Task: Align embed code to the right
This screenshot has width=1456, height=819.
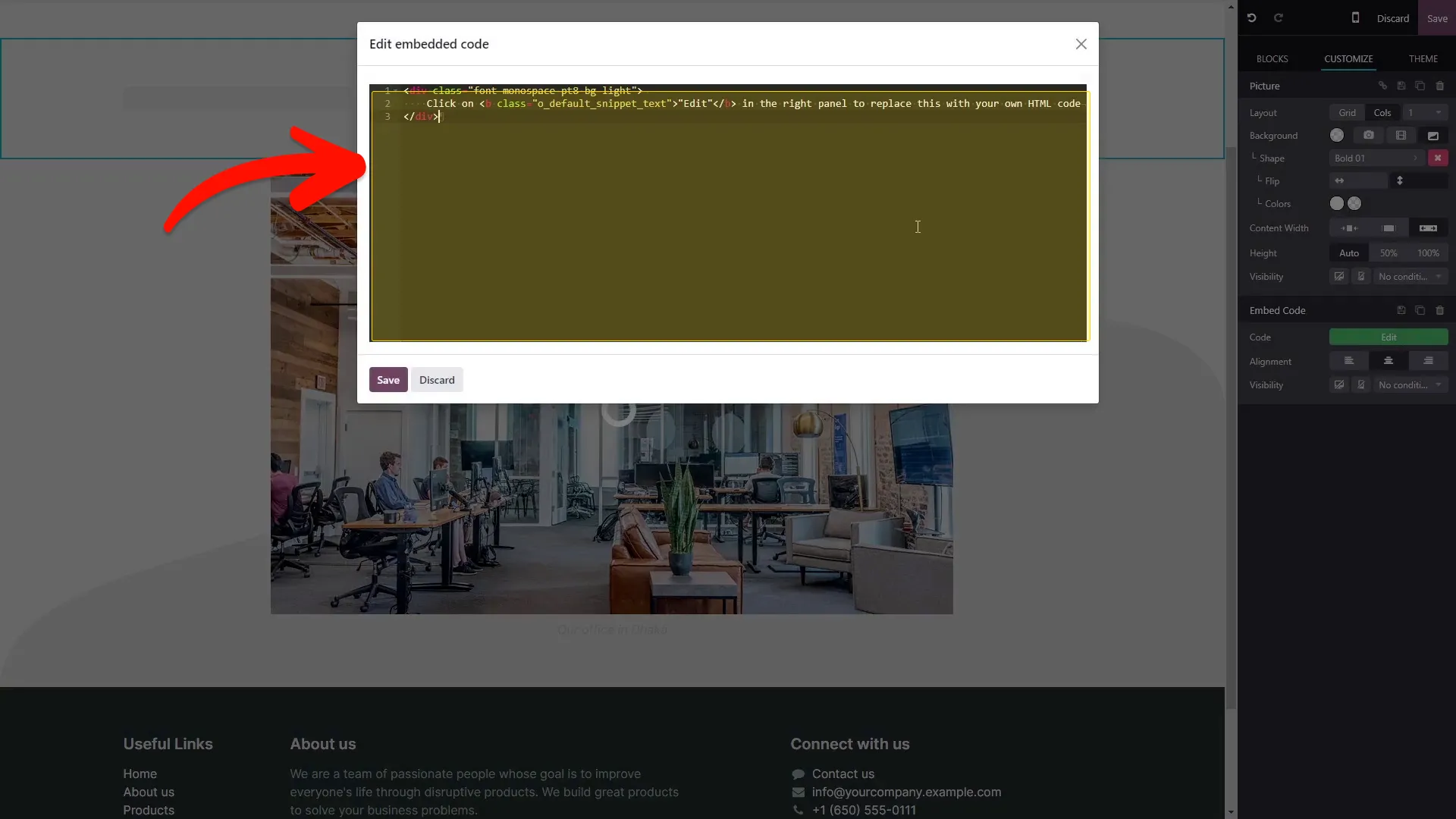Action: coord(1428,361)
